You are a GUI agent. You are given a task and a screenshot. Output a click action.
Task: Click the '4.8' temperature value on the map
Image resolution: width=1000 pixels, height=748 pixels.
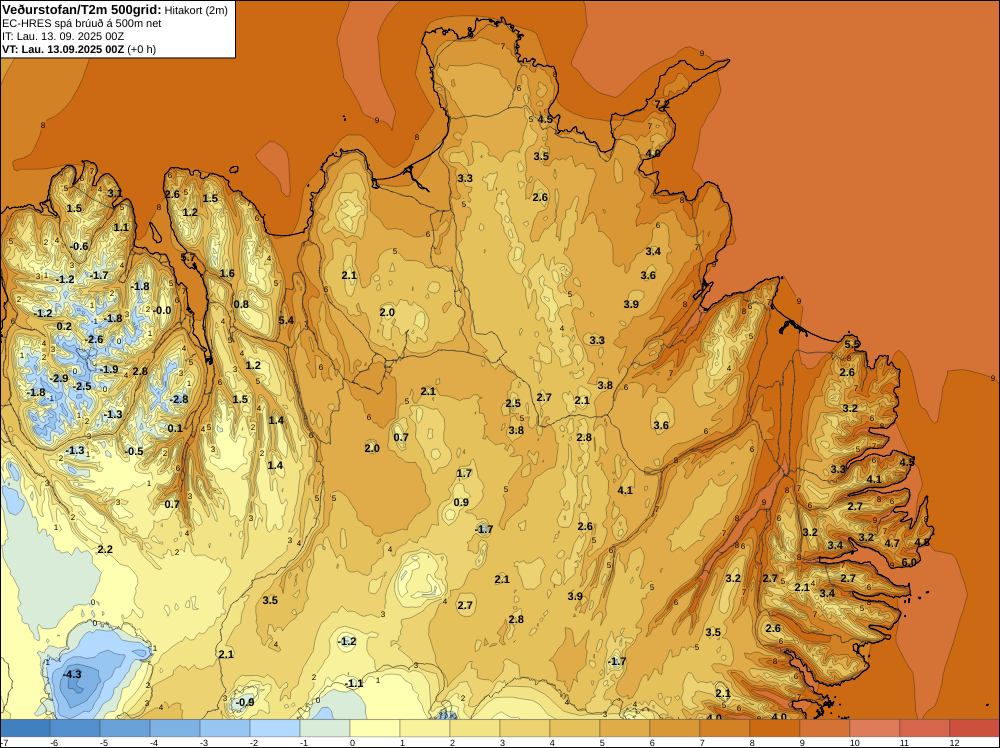[922, 542]
